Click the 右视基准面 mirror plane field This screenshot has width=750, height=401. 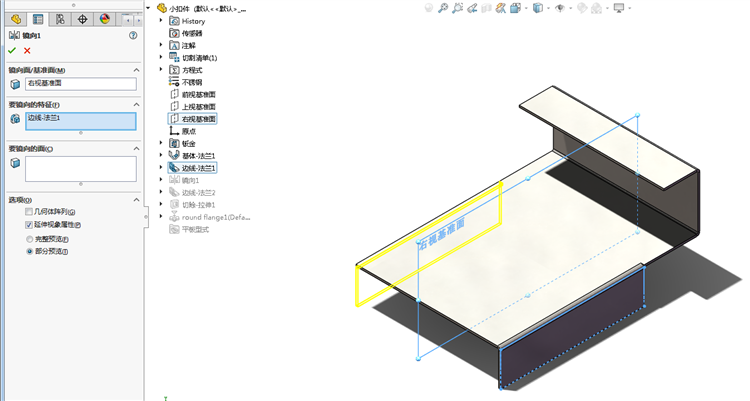click(81, 84)
